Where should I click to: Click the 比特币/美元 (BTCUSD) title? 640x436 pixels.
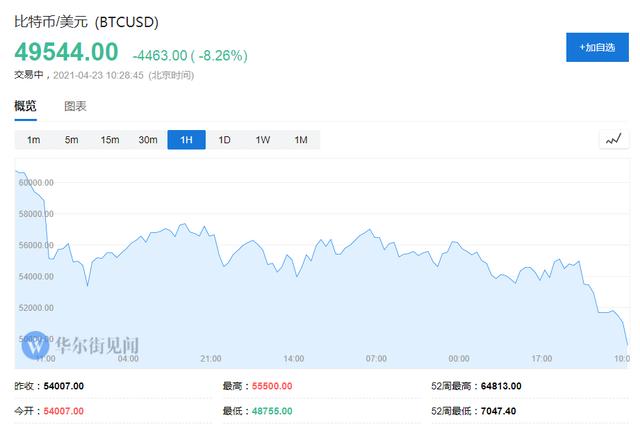click(86, 21)
